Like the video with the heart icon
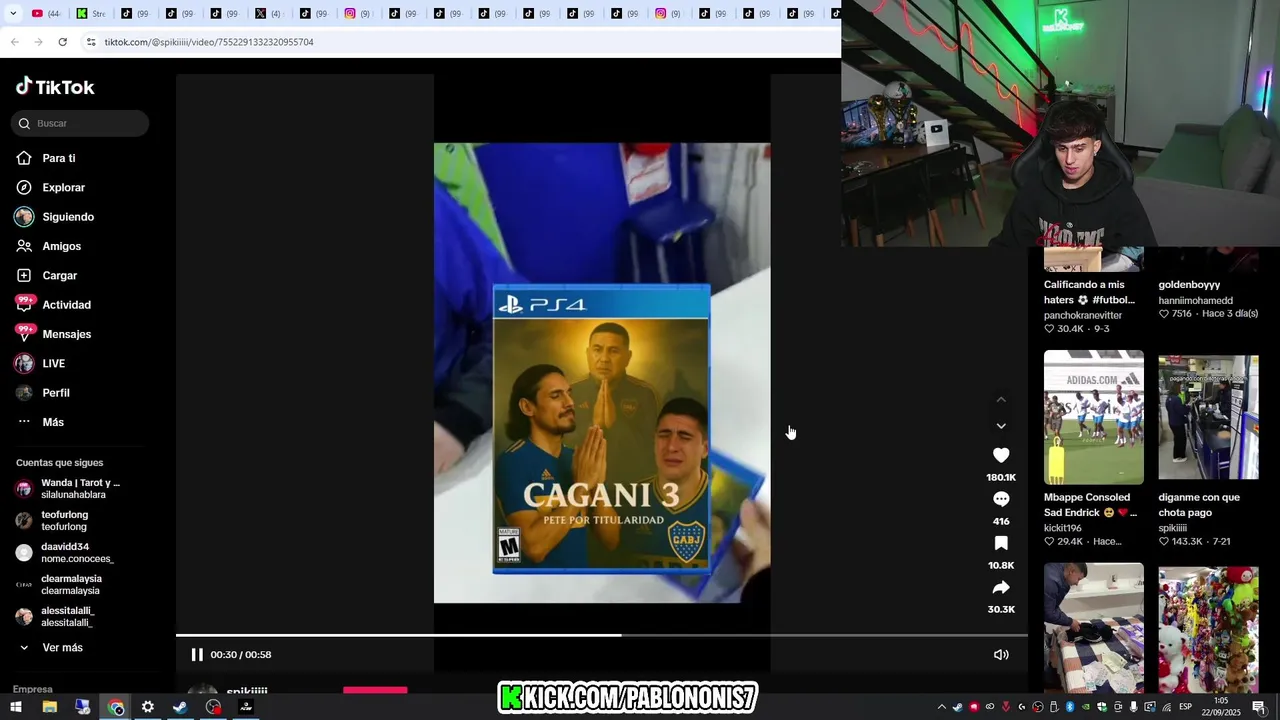The width and height of the screenshot is (1280, 720). pyautogui.click(x=1001, y=455)
